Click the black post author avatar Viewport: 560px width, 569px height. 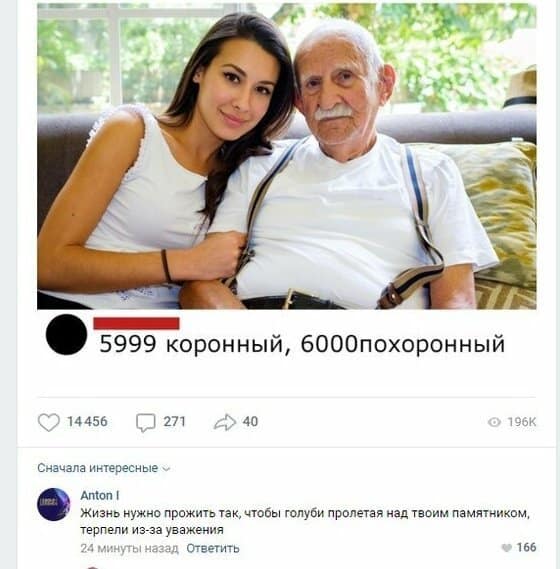(x=66, y=334)
